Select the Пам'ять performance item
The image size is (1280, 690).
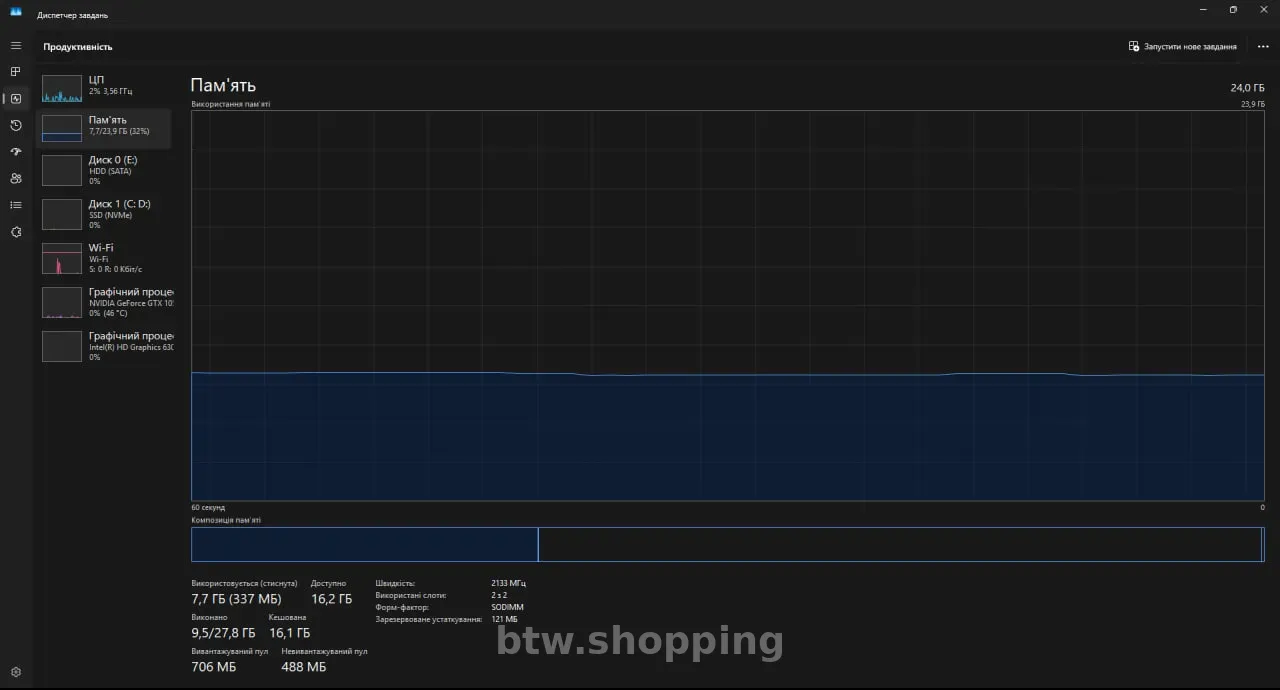105,127
